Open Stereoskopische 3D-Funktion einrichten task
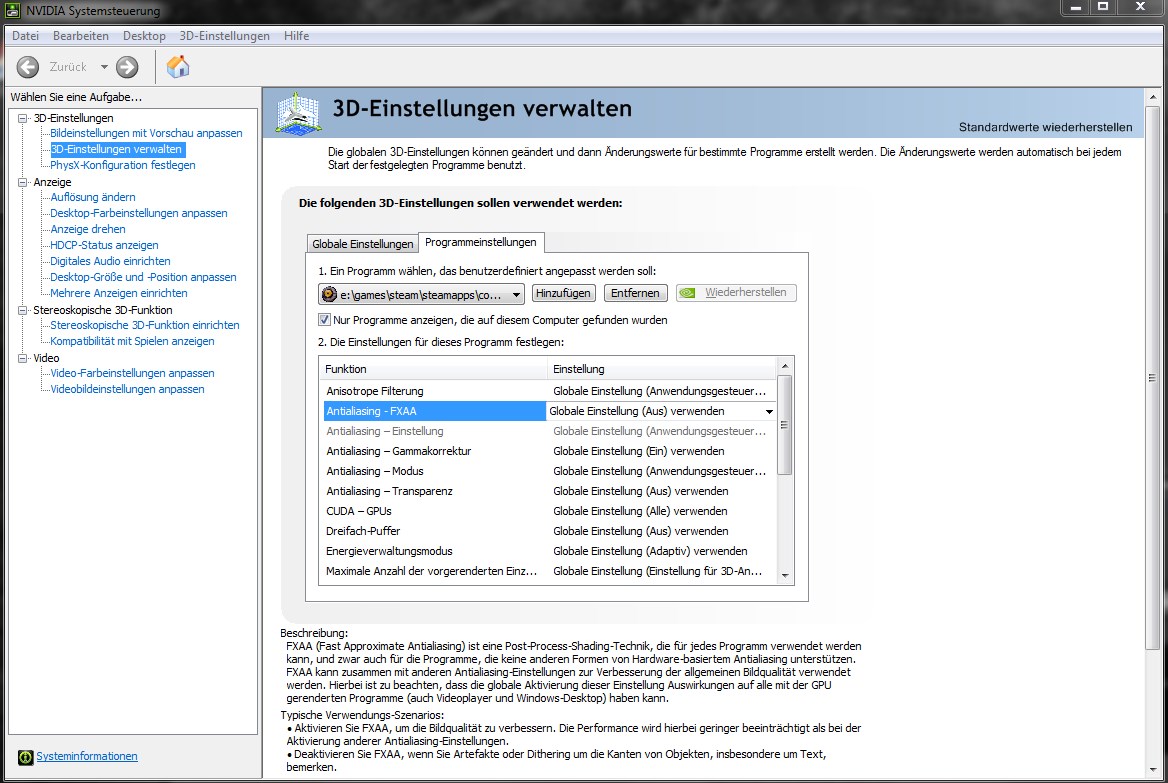Viewport: 1168px width, 783px height. click(x=145, y=326)
